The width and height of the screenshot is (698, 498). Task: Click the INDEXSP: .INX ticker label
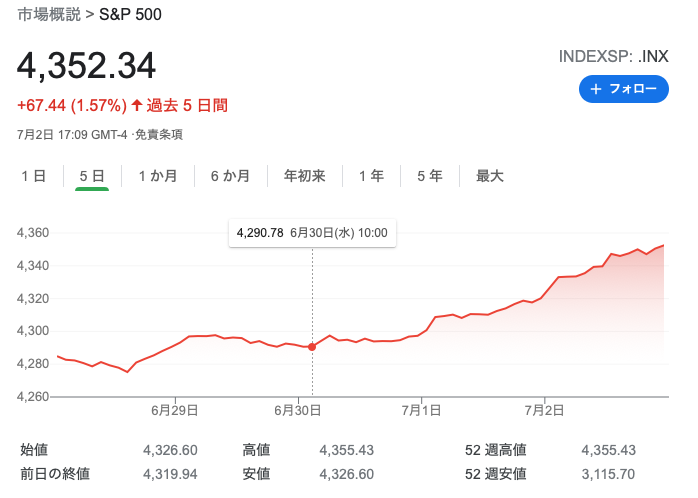613,57
